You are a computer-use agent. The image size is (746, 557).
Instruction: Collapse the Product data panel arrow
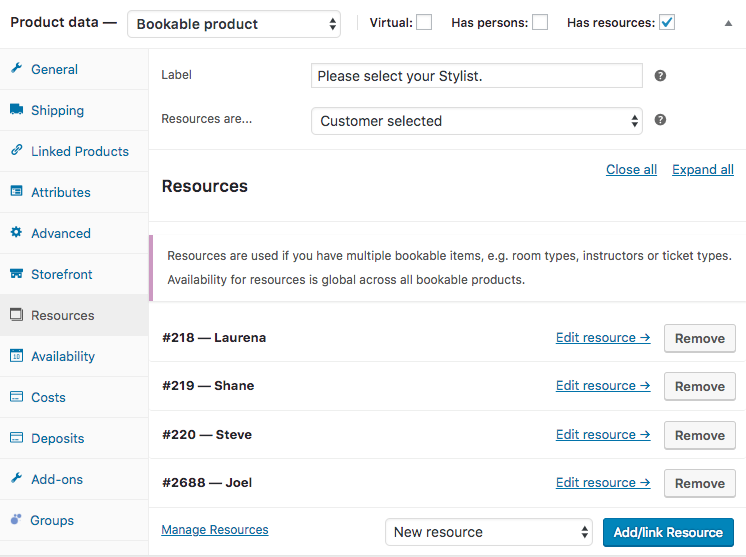point(728,23)
